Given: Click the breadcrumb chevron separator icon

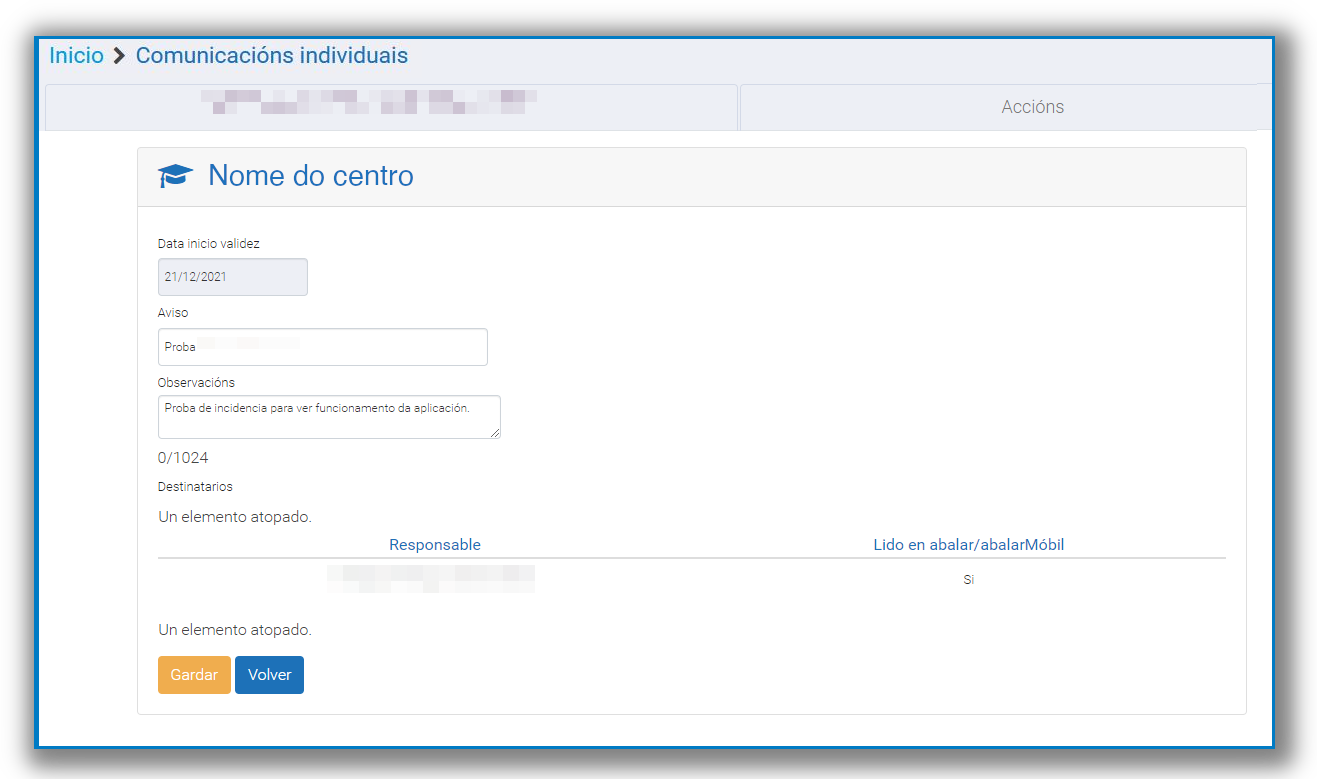Looking at the screenshot, I should point(120,56).
